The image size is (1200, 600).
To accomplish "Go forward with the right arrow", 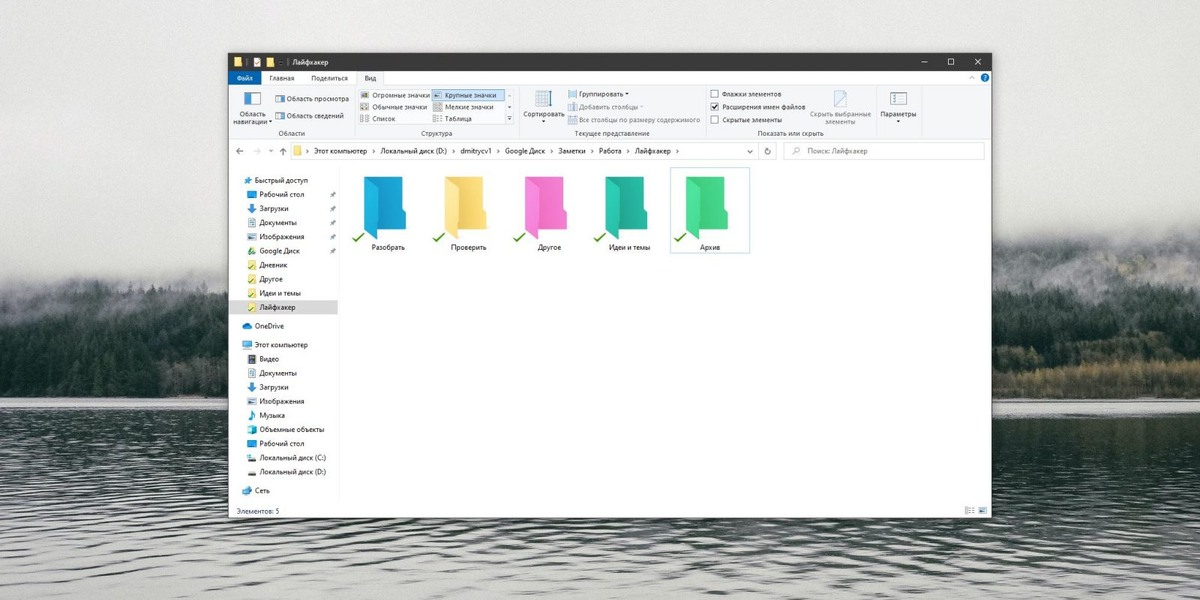I will [257, 151].
